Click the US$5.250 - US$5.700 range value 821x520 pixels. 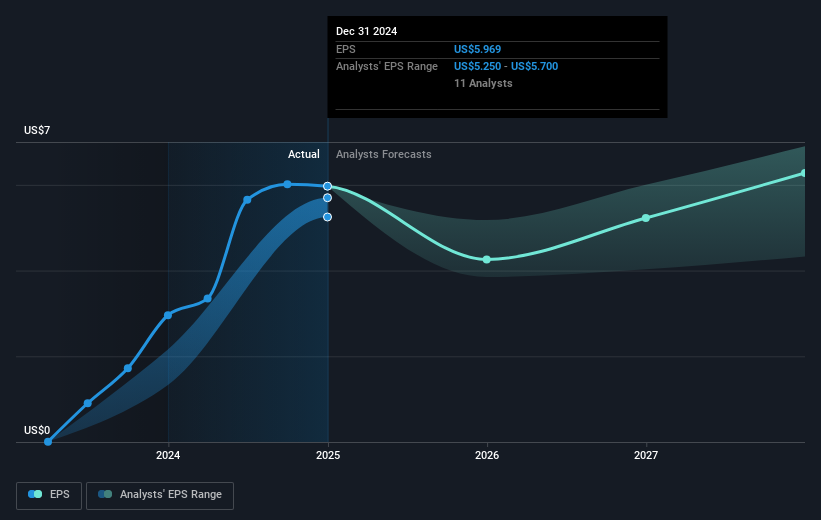point(506,67)
